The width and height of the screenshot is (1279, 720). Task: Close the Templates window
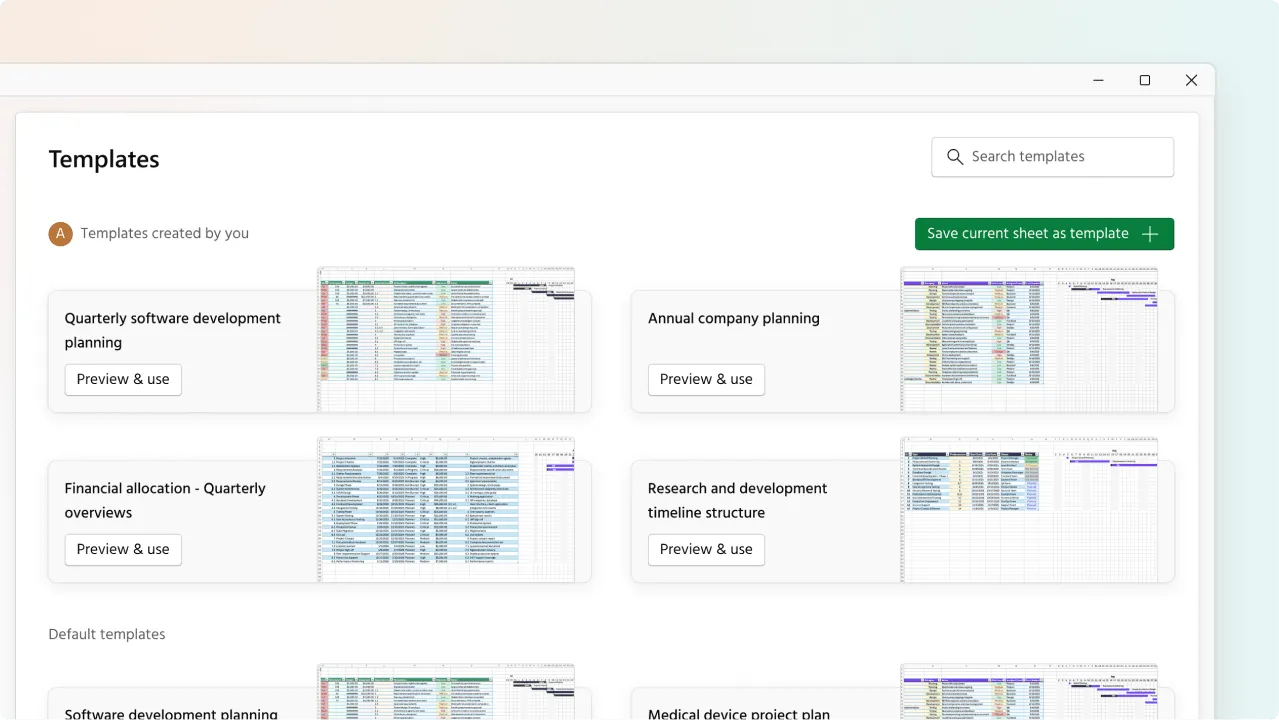click(x=1191, y=80)
